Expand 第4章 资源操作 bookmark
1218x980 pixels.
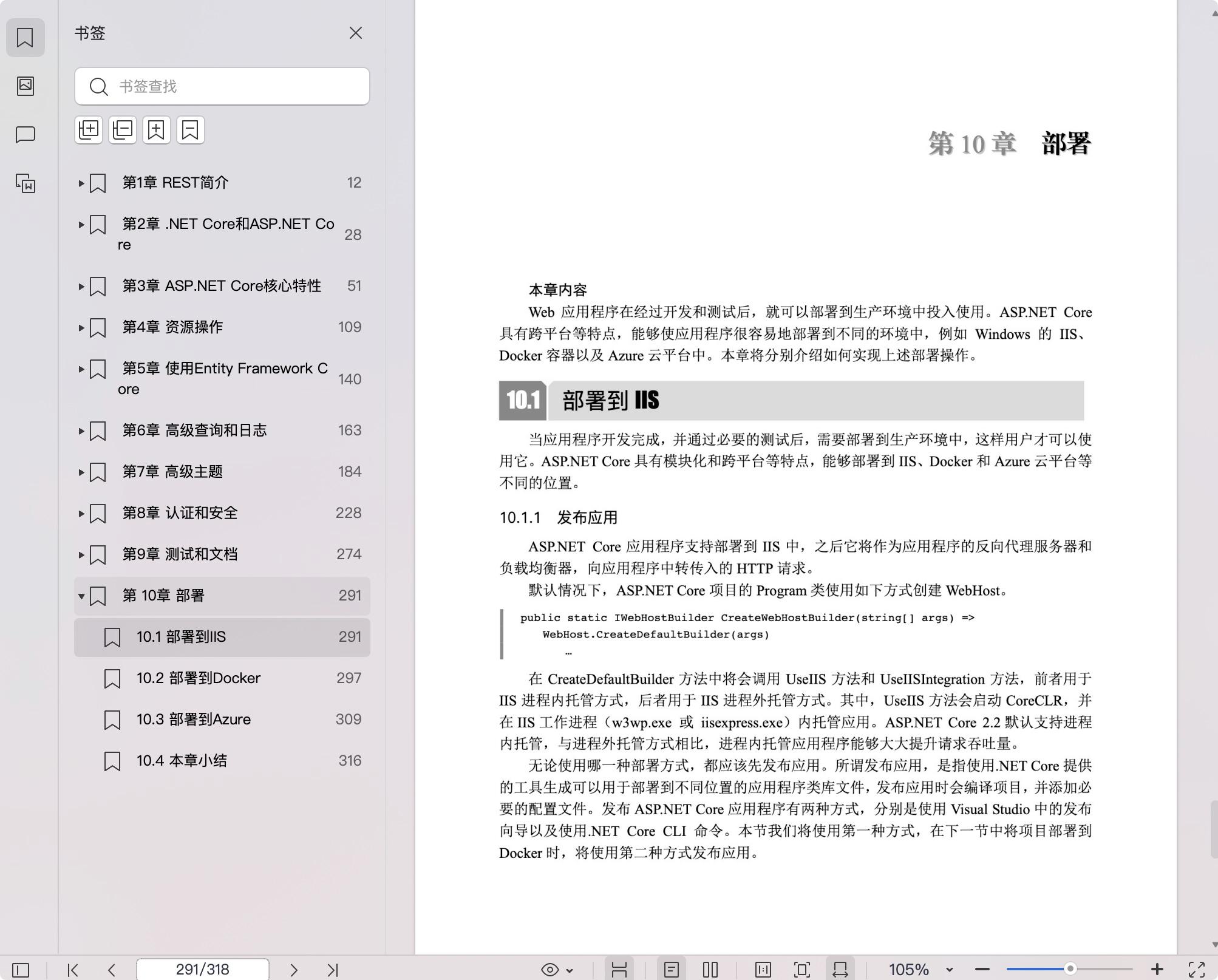(x=81, y=327)
